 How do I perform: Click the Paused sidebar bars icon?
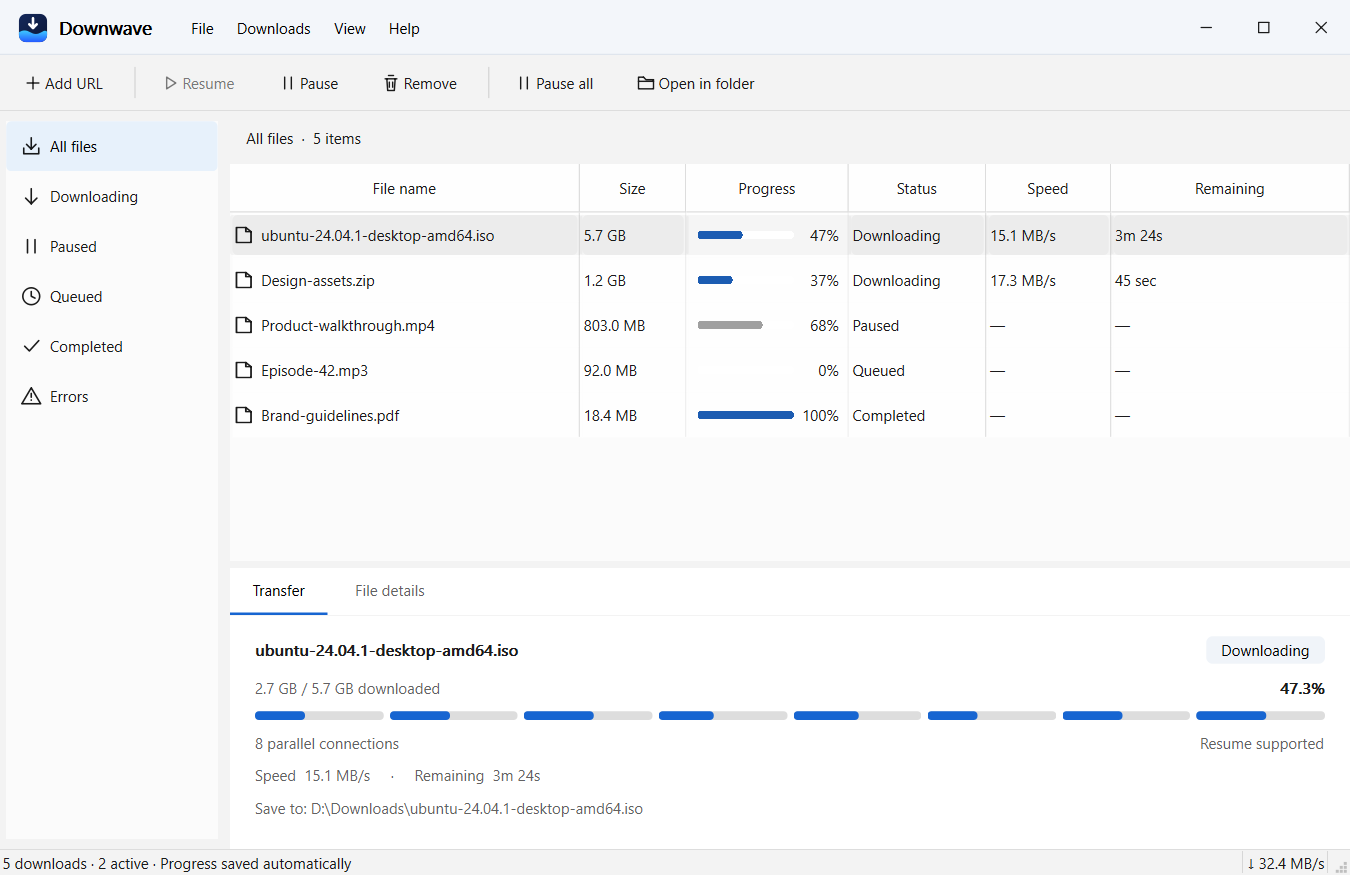tap(32, 247)
